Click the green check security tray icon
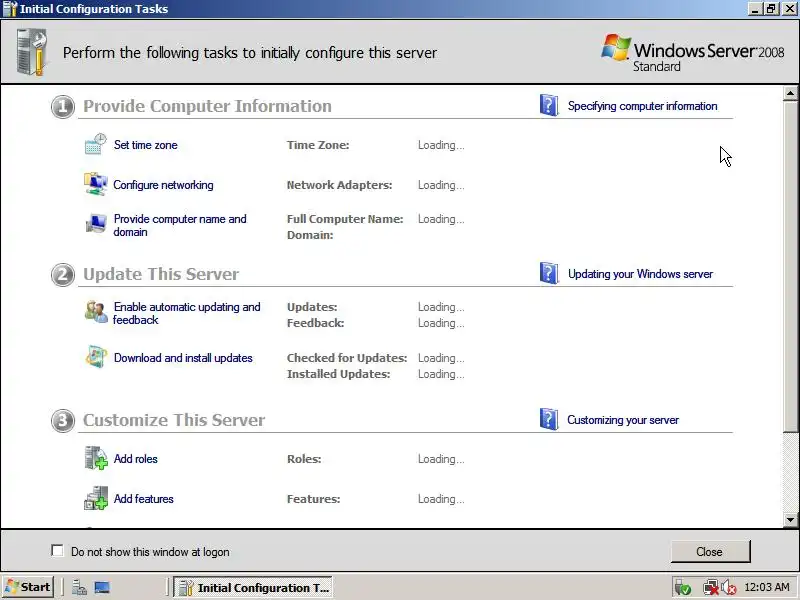The height and width of the screenshot is (600, 800). coord(682,588)
